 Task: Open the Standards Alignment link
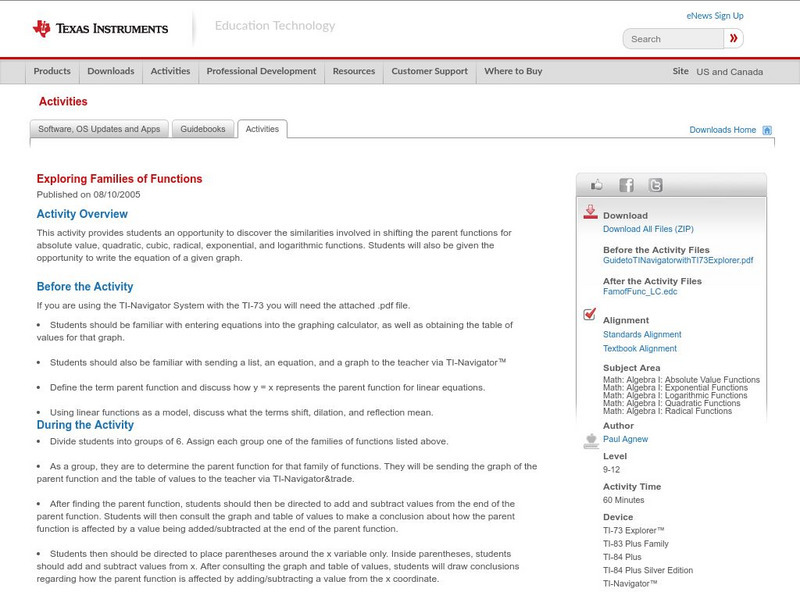[x=642, y=334]
